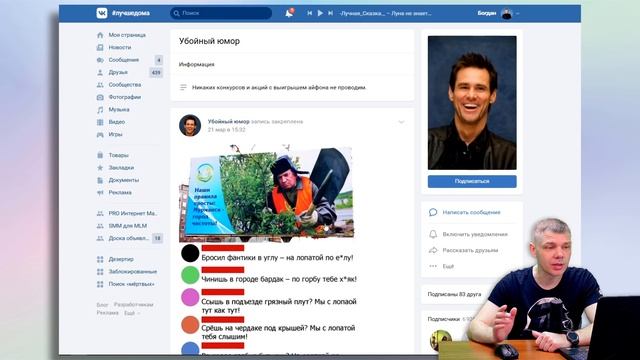Image resolution: width=640 pixels, height=360 pixels.
Task: Click the notifications bell in community actions
Action: [x=433, y=234]
